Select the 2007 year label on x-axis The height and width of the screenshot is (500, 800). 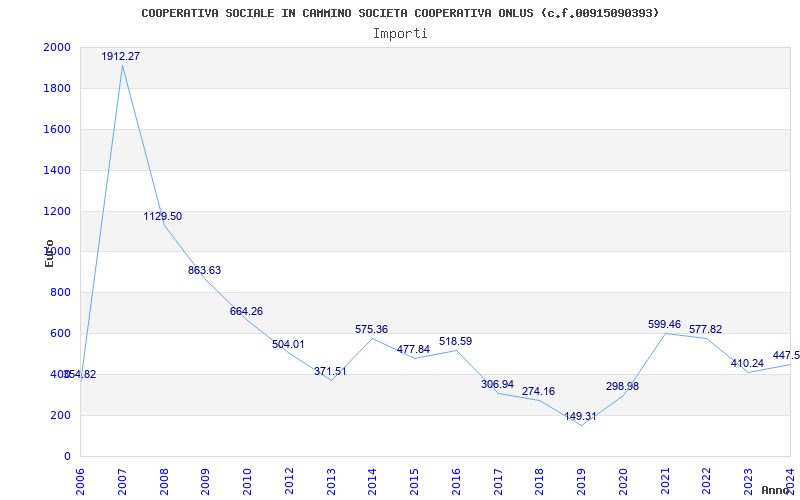(122, 481)
